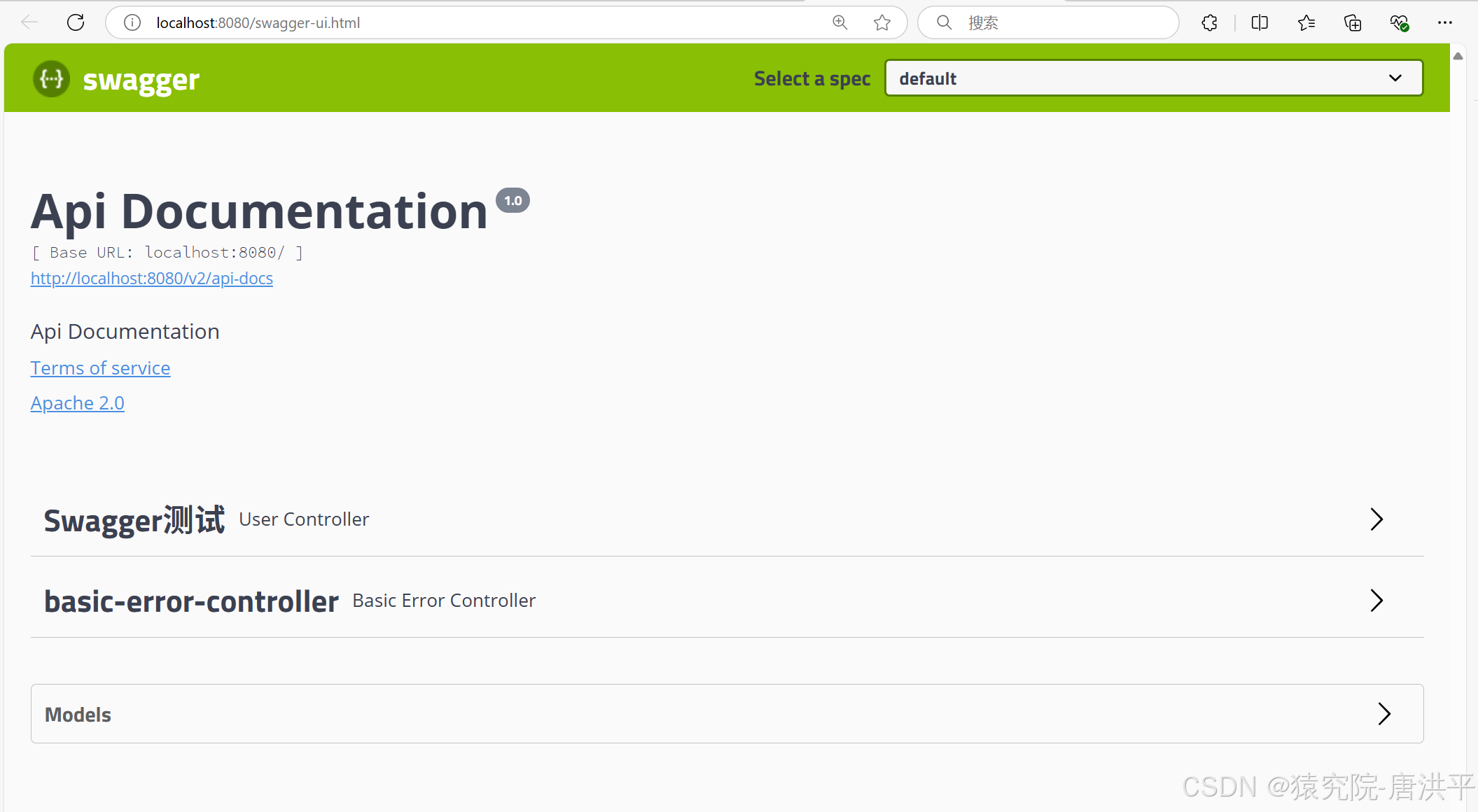1478x812 pixels.
Task: Open the api-docs URL link
Action: [151, 279]
